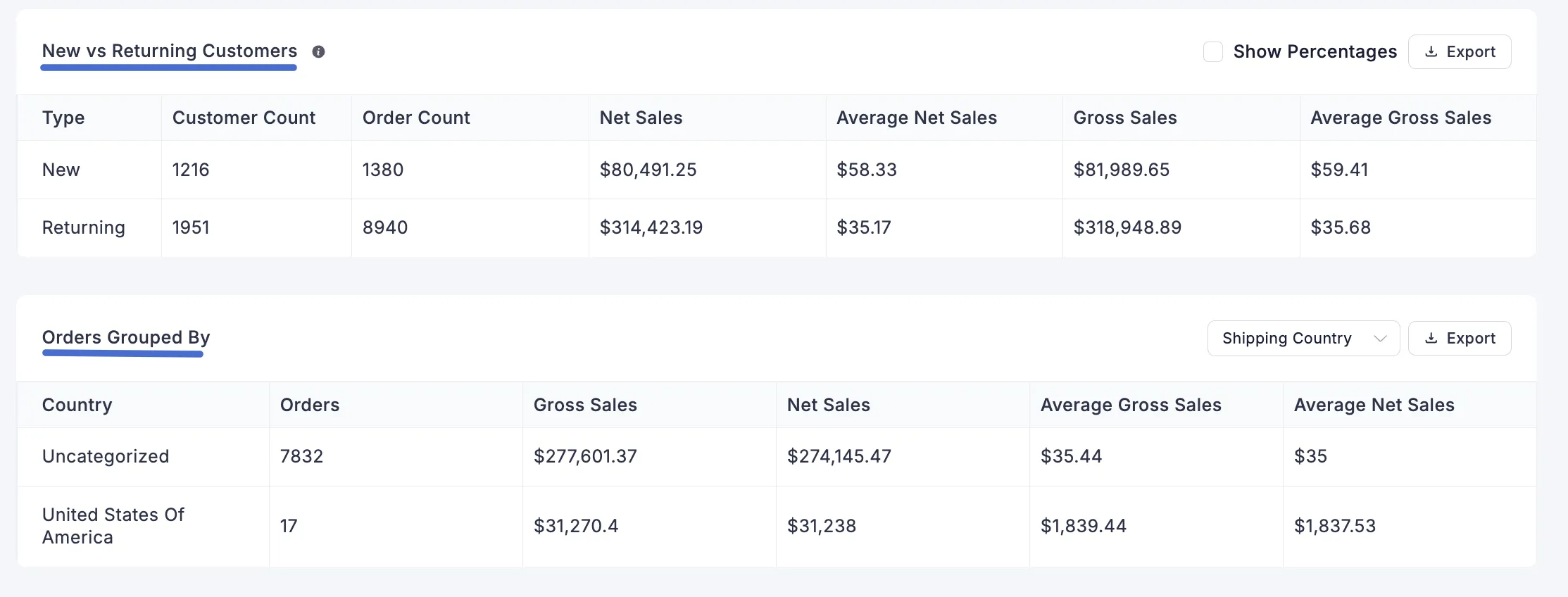Select the Average Gross Sales header
The image size is (1568, 597).
click(x=1400, y=118)
